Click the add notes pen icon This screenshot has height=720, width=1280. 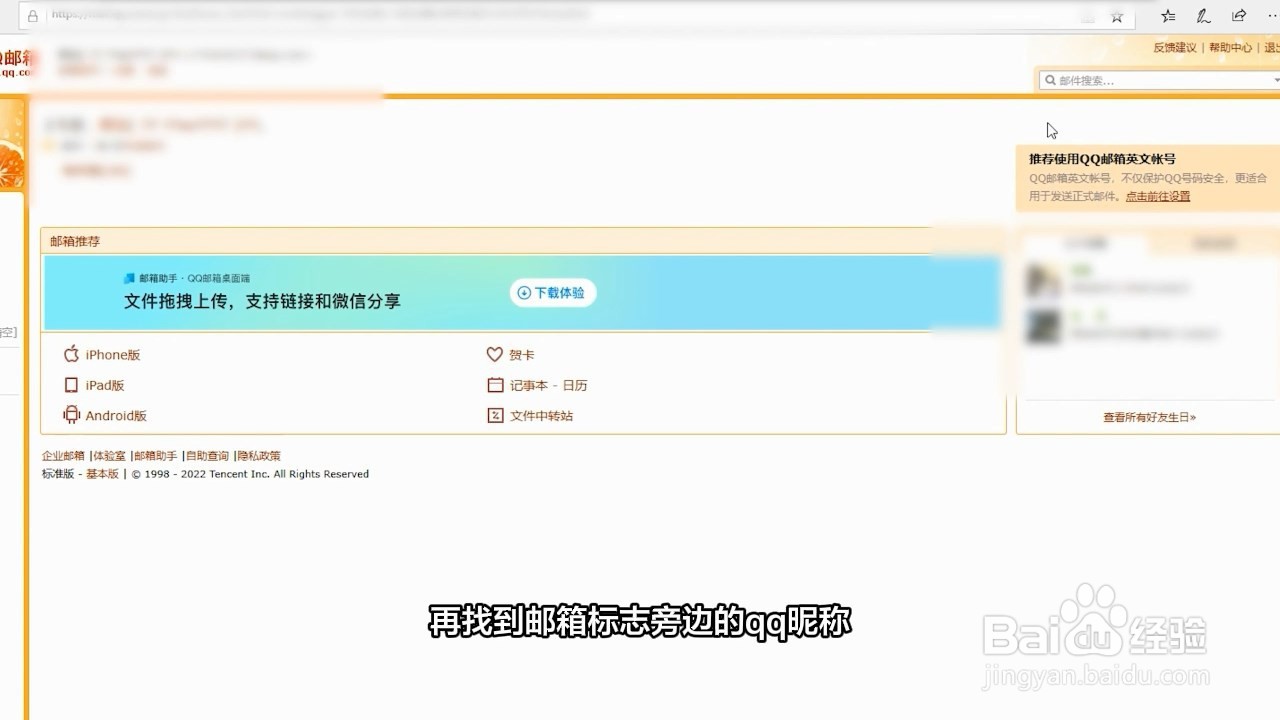[x=1204, y=16]
